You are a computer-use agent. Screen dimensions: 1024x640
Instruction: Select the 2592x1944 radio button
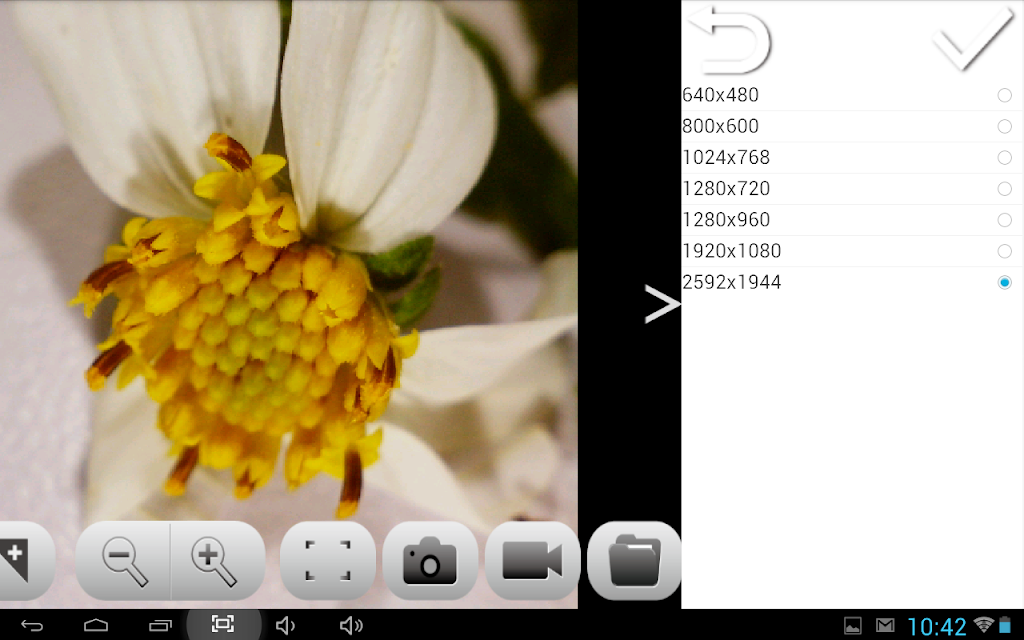[x=1004, y=282]
